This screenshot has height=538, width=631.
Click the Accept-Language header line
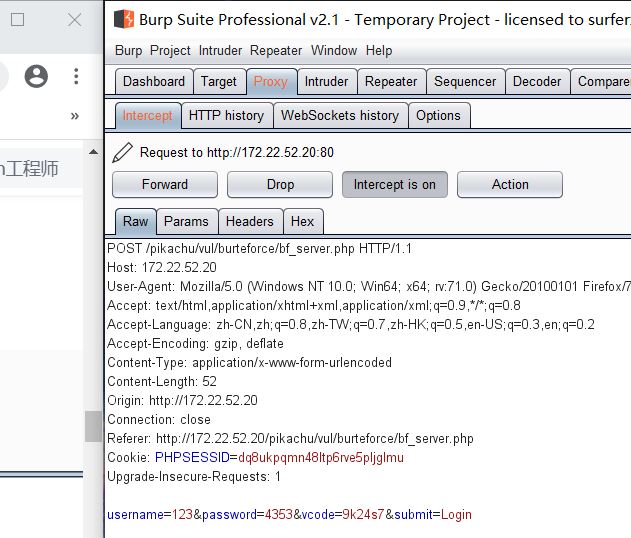point(351,324)
